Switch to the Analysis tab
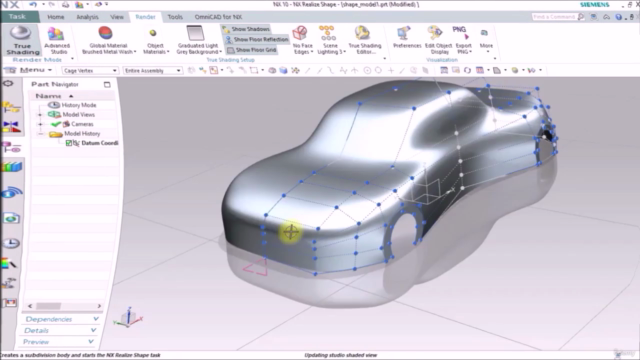This screenshot has height=360, width=640. (87, 17)
